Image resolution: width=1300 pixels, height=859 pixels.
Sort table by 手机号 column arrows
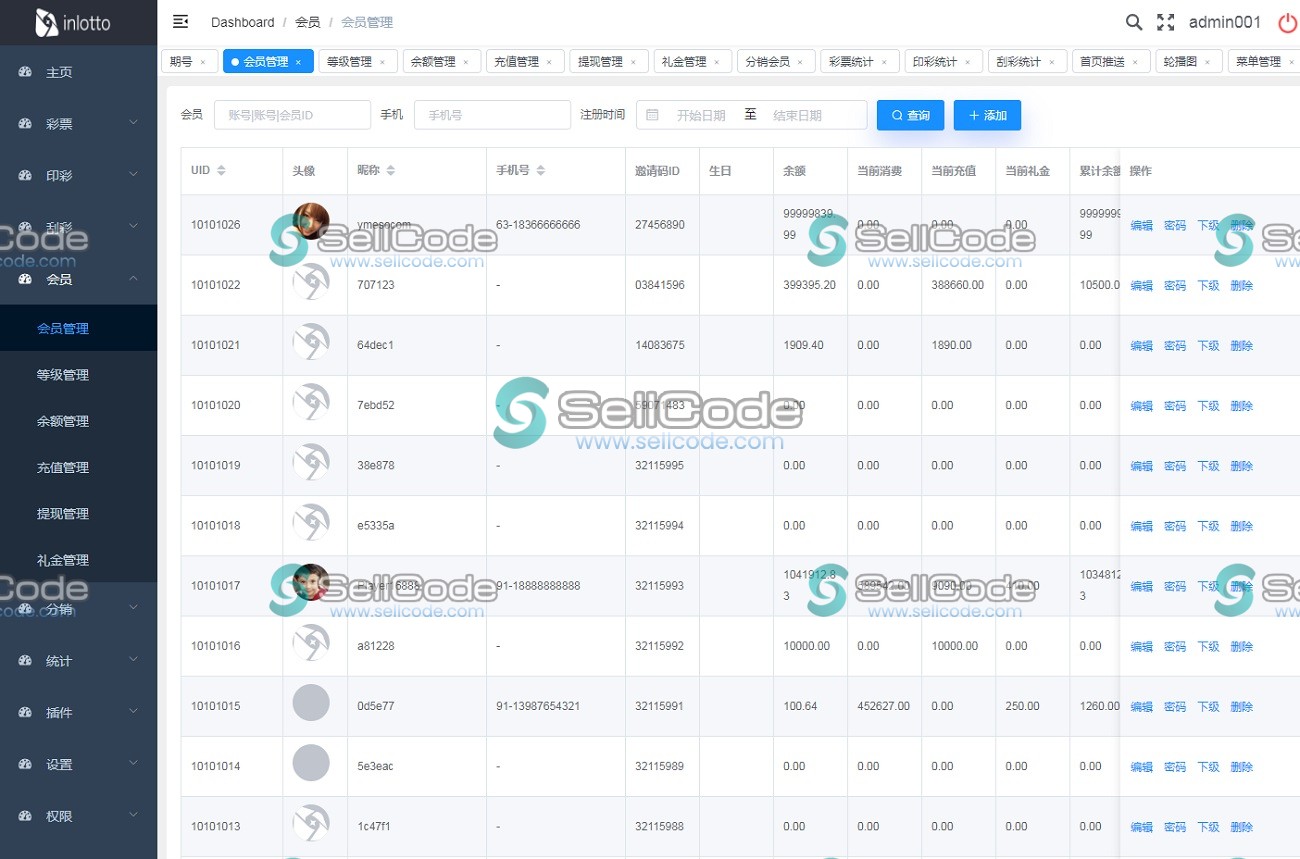[x=541, y=171]
